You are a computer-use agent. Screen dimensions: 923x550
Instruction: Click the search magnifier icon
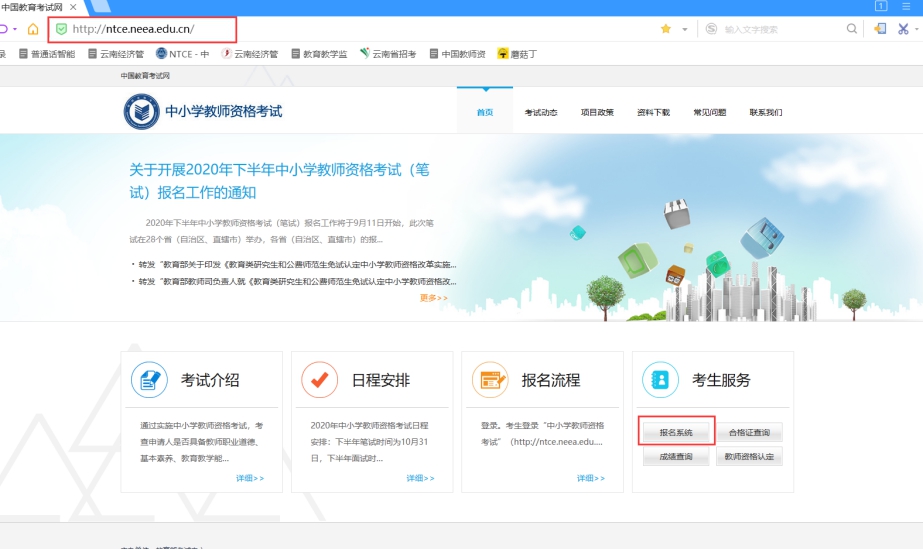(x=852, y=29)
